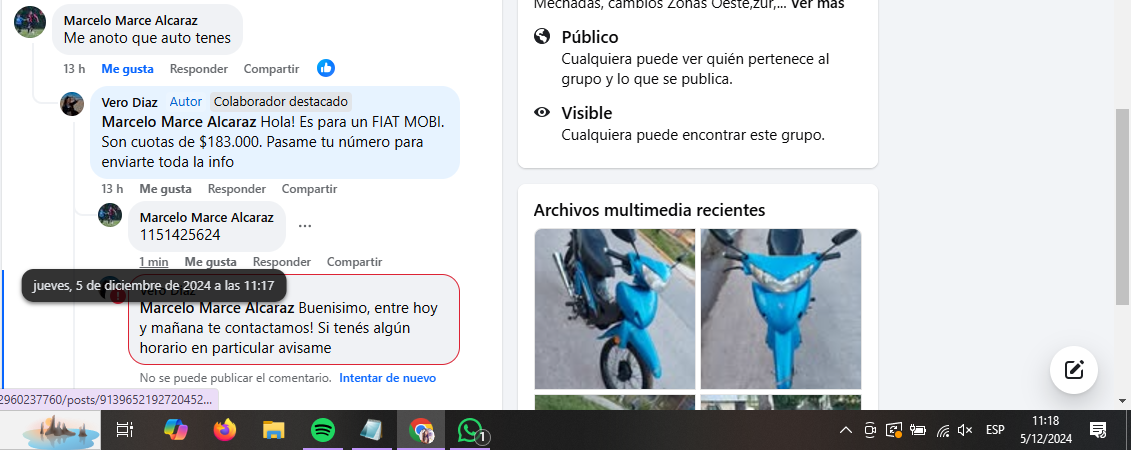The image size is (1131, 450).
Task: Click the Copilot taskbar icon
Action: (x=176, y=430)
